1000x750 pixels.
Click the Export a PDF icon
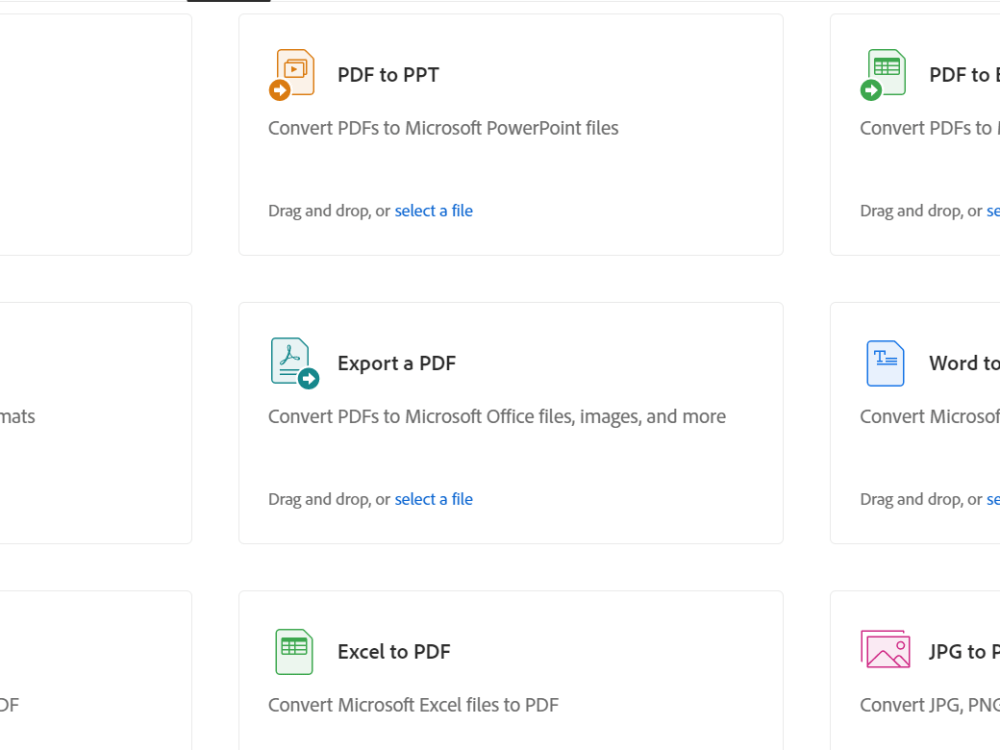[295, 363]
